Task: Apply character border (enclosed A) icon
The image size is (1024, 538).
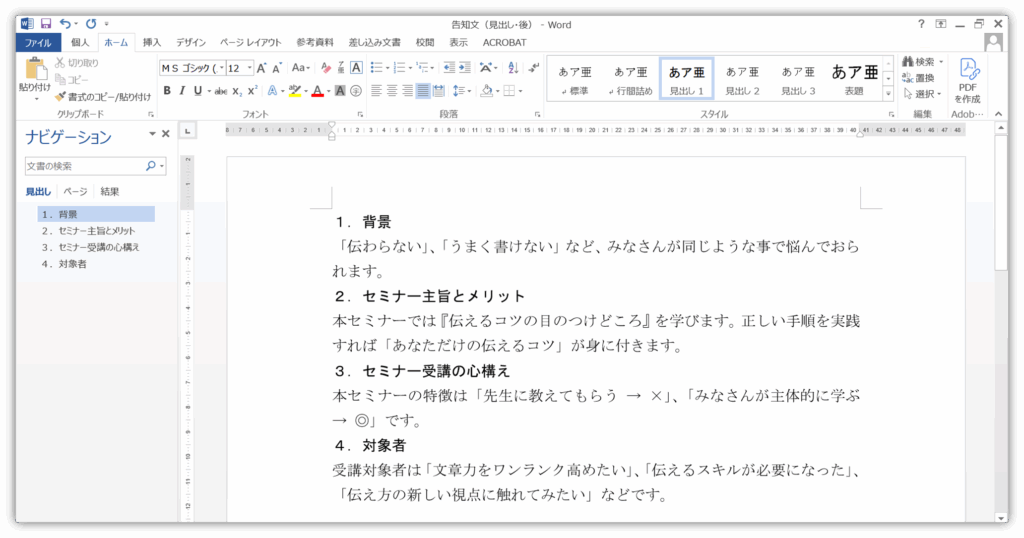Action: [357, 68]
